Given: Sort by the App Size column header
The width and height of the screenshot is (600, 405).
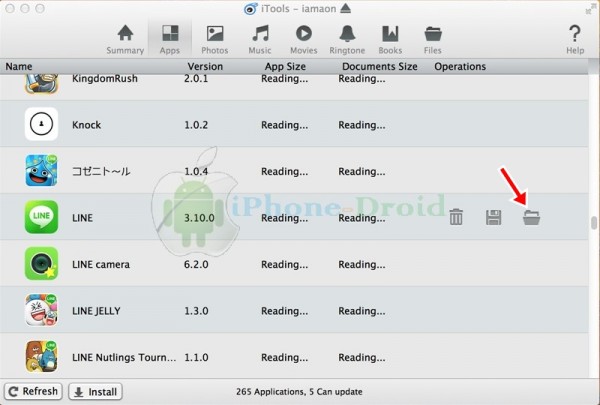Looking at the screenshot, I should [x=285, y=67].
